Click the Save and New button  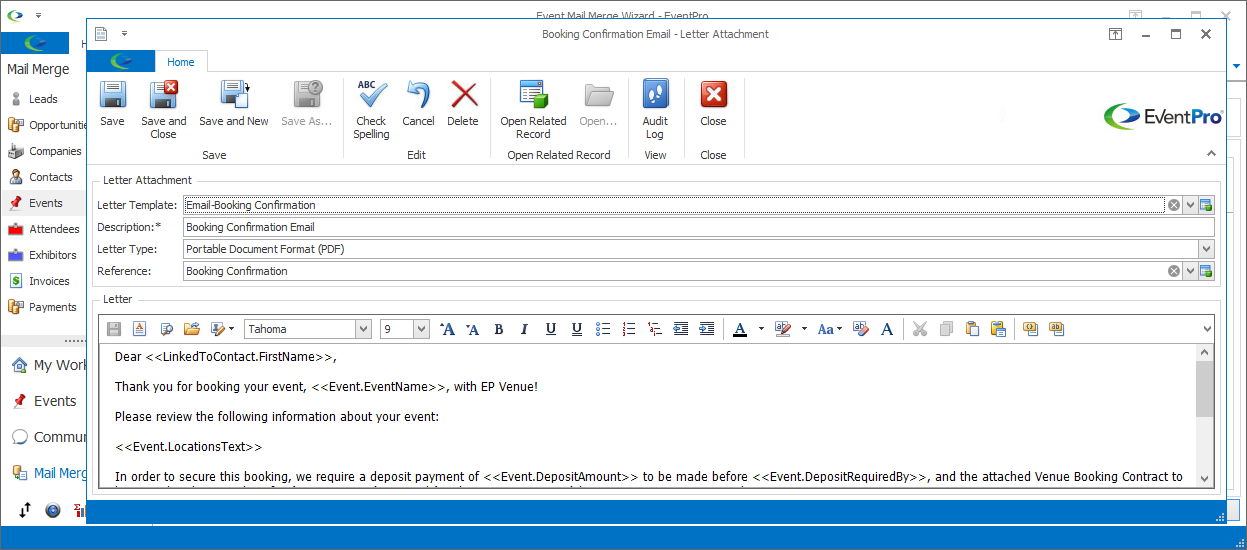pyautogui.click(x=234, y=104)
